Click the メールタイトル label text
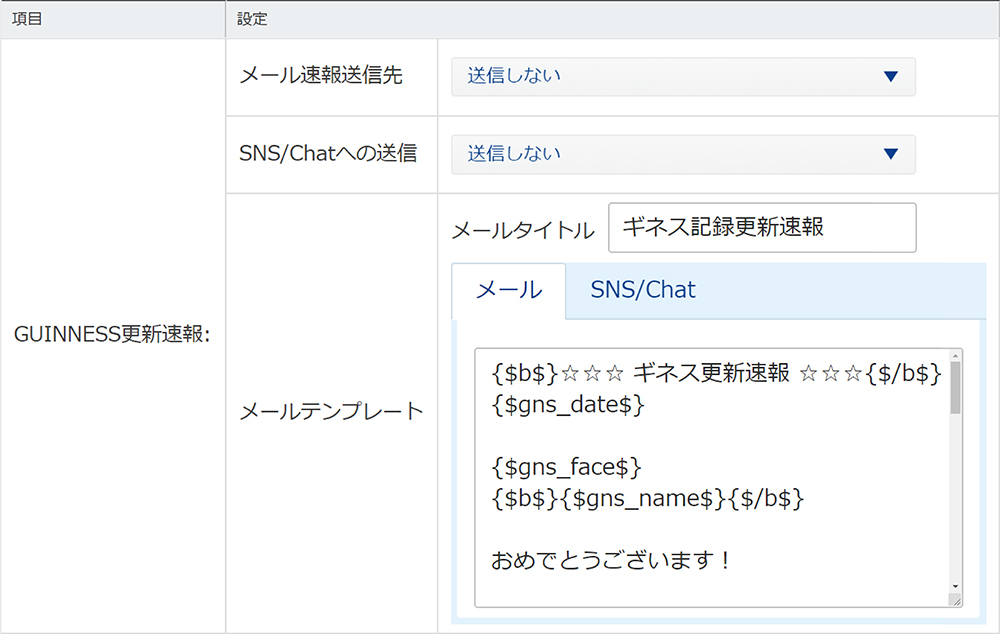 pos(522,231)
